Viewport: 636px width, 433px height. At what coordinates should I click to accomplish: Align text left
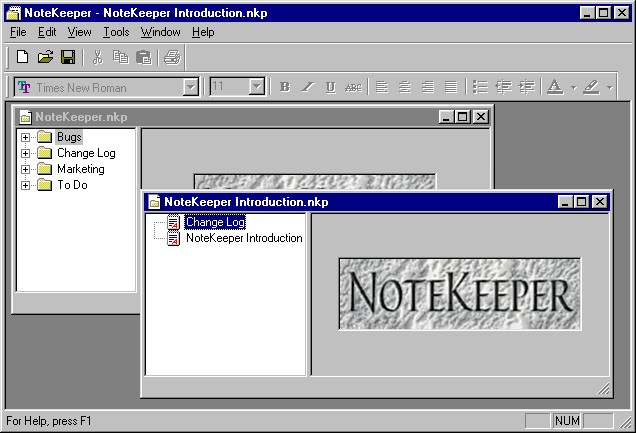point(382,87)
